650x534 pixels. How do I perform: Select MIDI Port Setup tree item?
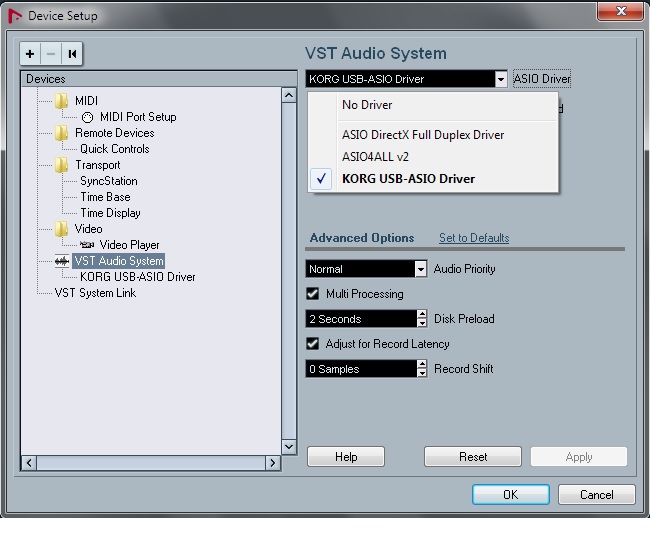click(x=138, y=117)
